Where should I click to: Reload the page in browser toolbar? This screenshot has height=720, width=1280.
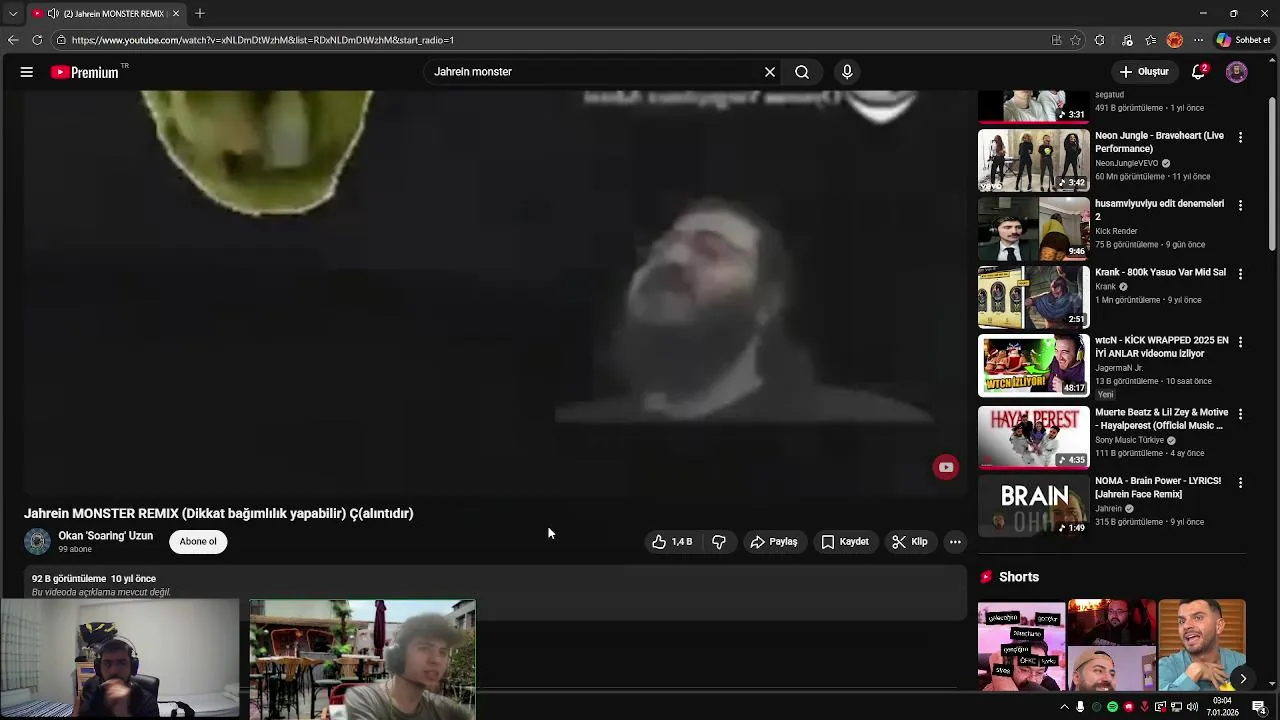[x=37, y=40]
